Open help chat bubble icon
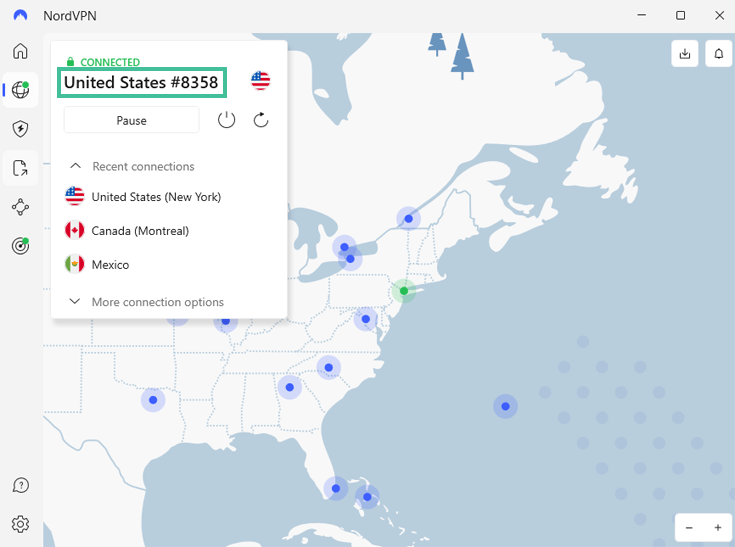Viewport: 735px width, 547px height. [x=20, y=485]
